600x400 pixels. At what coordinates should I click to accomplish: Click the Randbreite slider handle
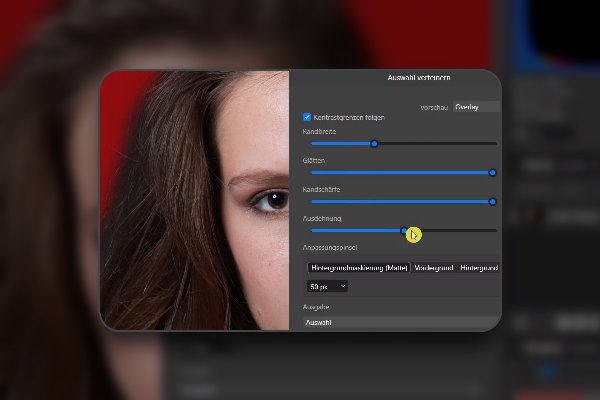[374, 144]
